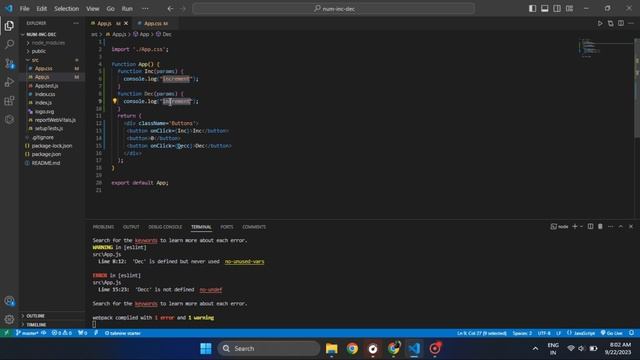Viewport: 640px width, 360px height.
Task: Toggle the bottom panel layout icon
Action: pyautogui.click(x=544, y=9)
